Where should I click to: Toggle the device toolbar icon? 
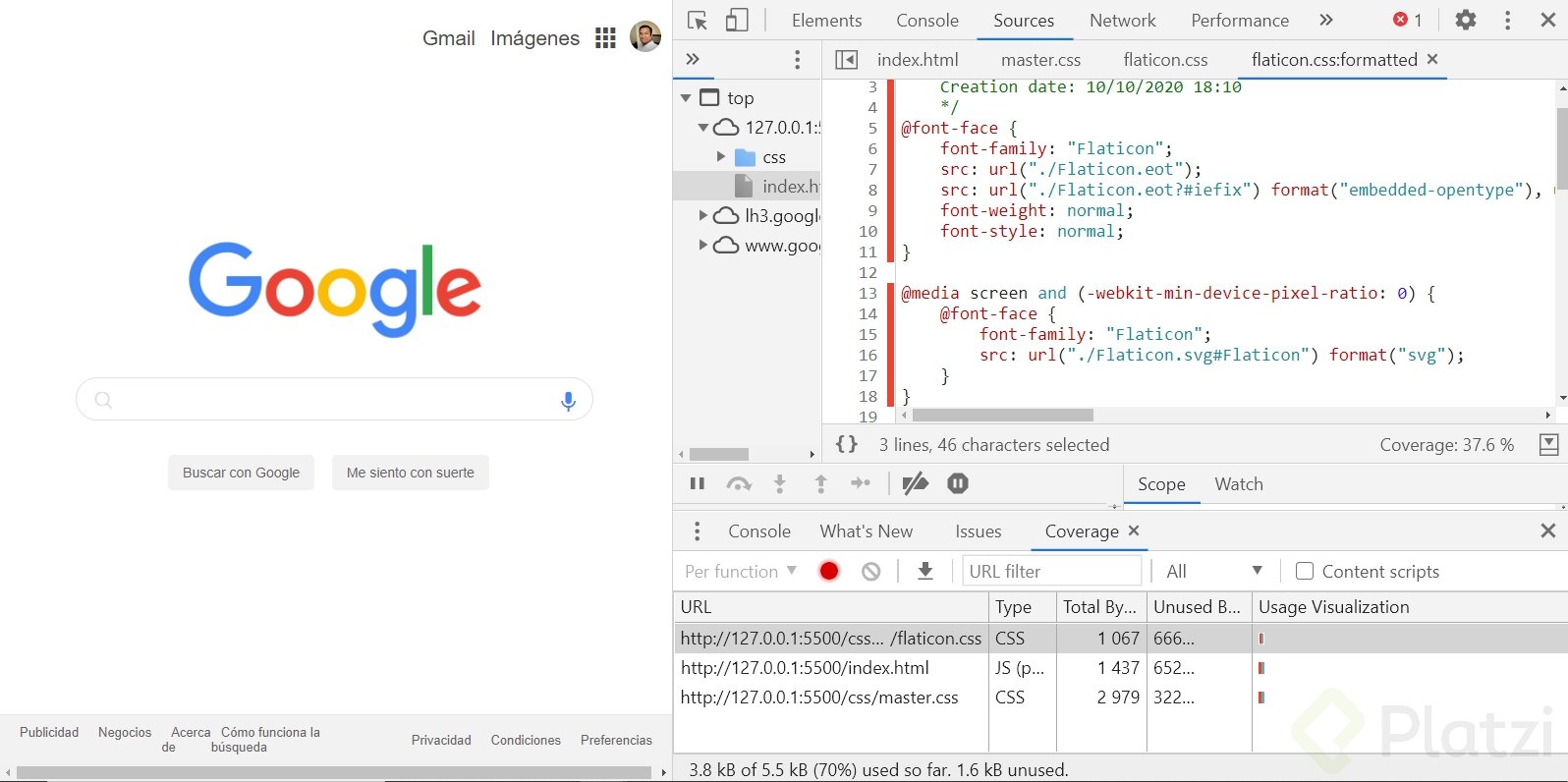pyautogui.click(x=737, y=21)
